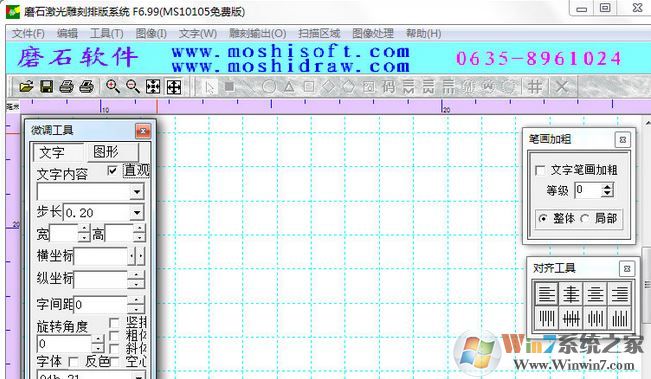Open the 文件(F) menu
This screenshot has height=379, width=651.
(28, 33)
